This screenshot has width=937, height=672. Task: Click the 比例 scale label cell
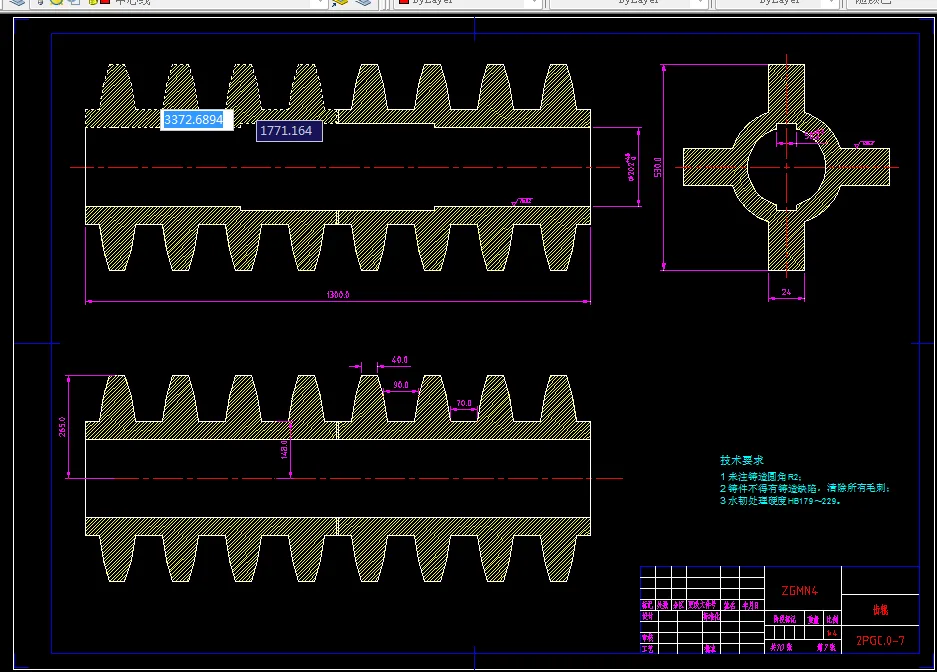[x=832, y=619]
